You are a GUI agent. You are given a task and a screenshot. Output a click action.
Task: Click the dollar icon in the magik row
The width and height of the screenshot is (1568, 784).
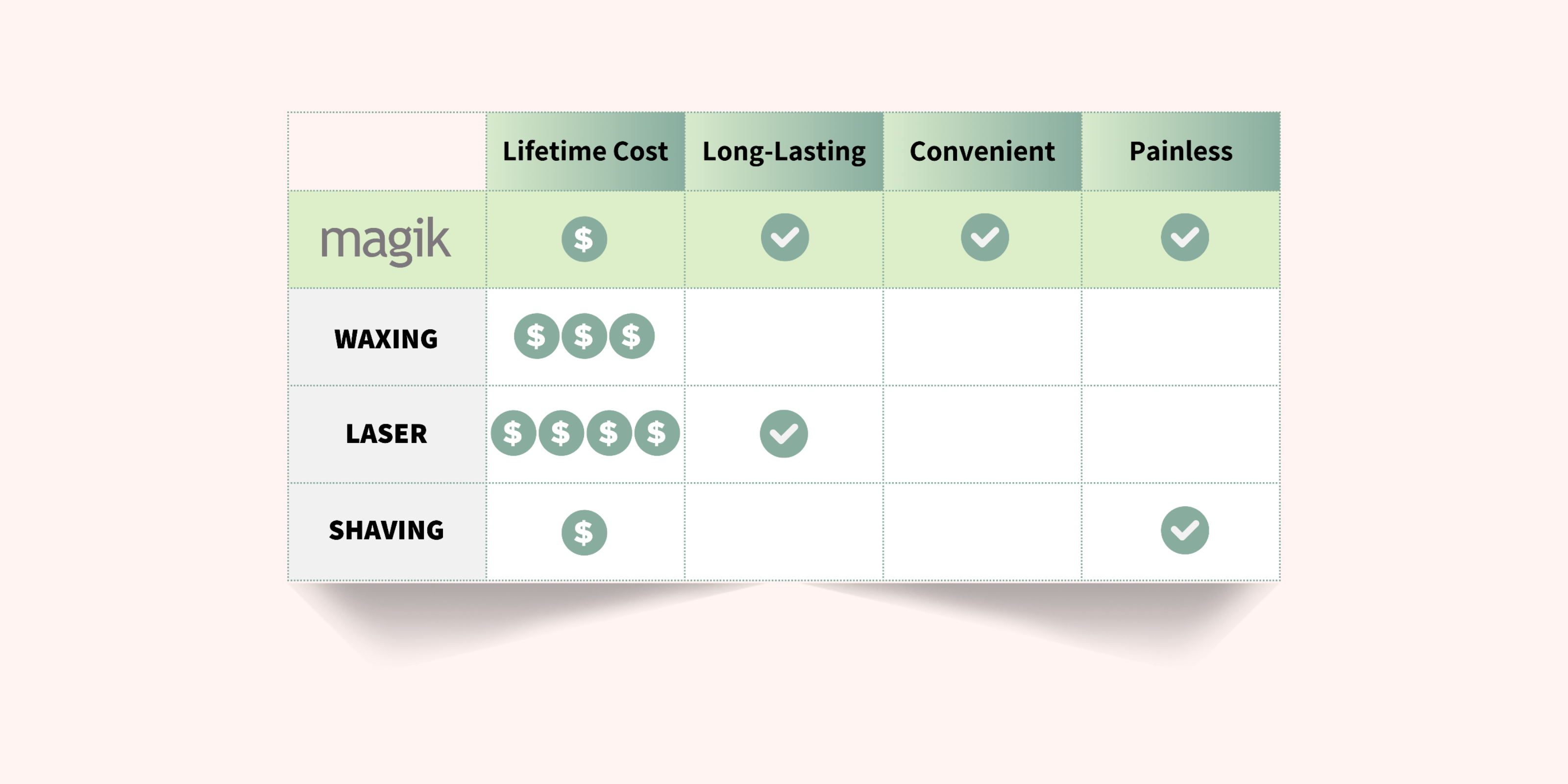(x=584, y=239)
